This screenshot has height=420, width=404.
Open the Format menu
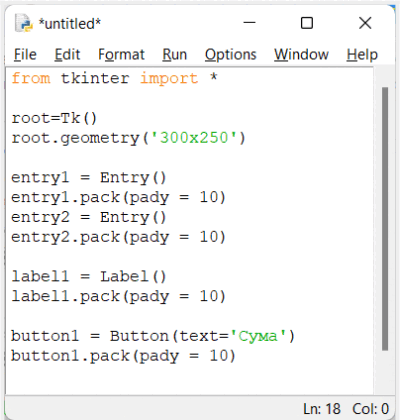[121, 55]
